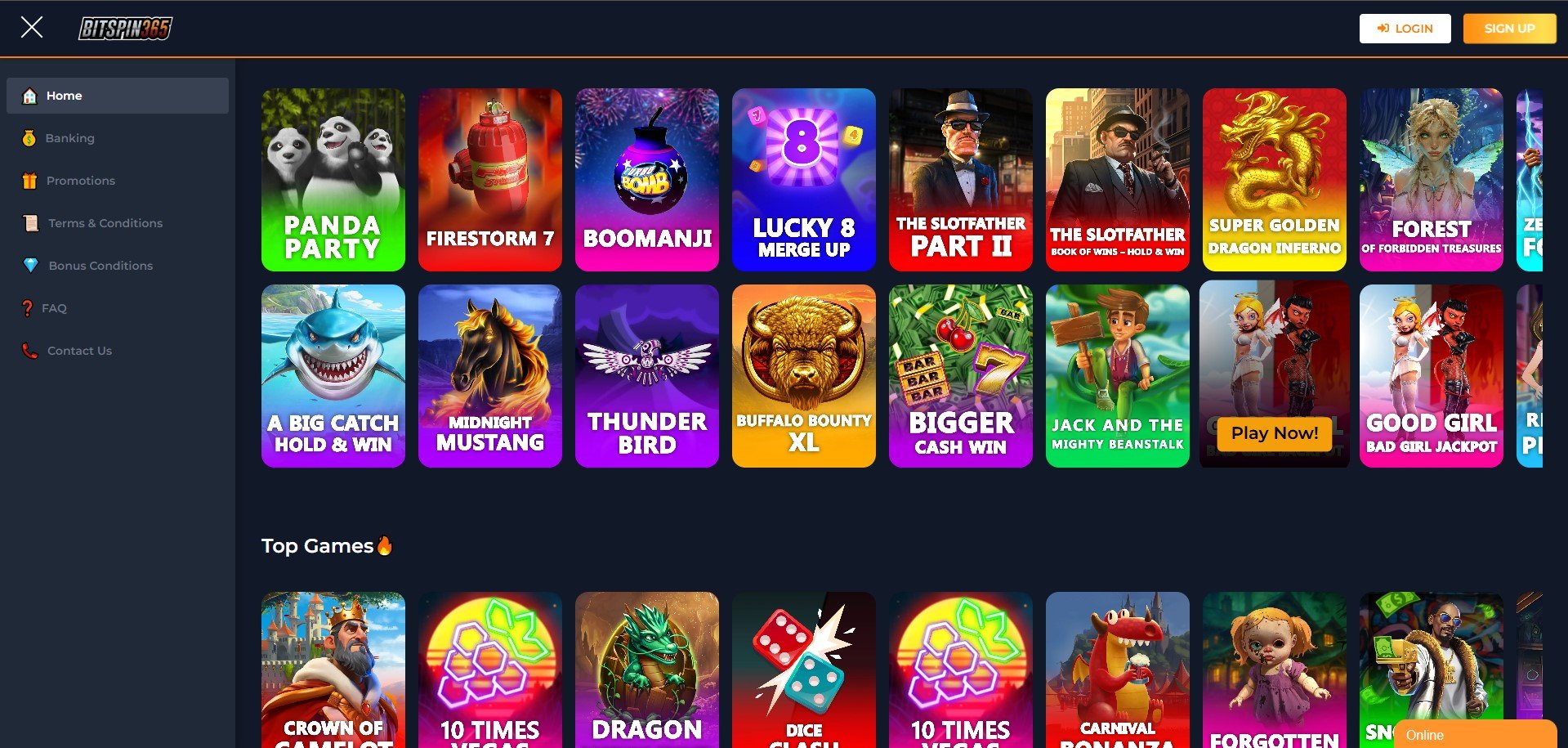Click the Promotions gift box icon

[x=29, y=181]
